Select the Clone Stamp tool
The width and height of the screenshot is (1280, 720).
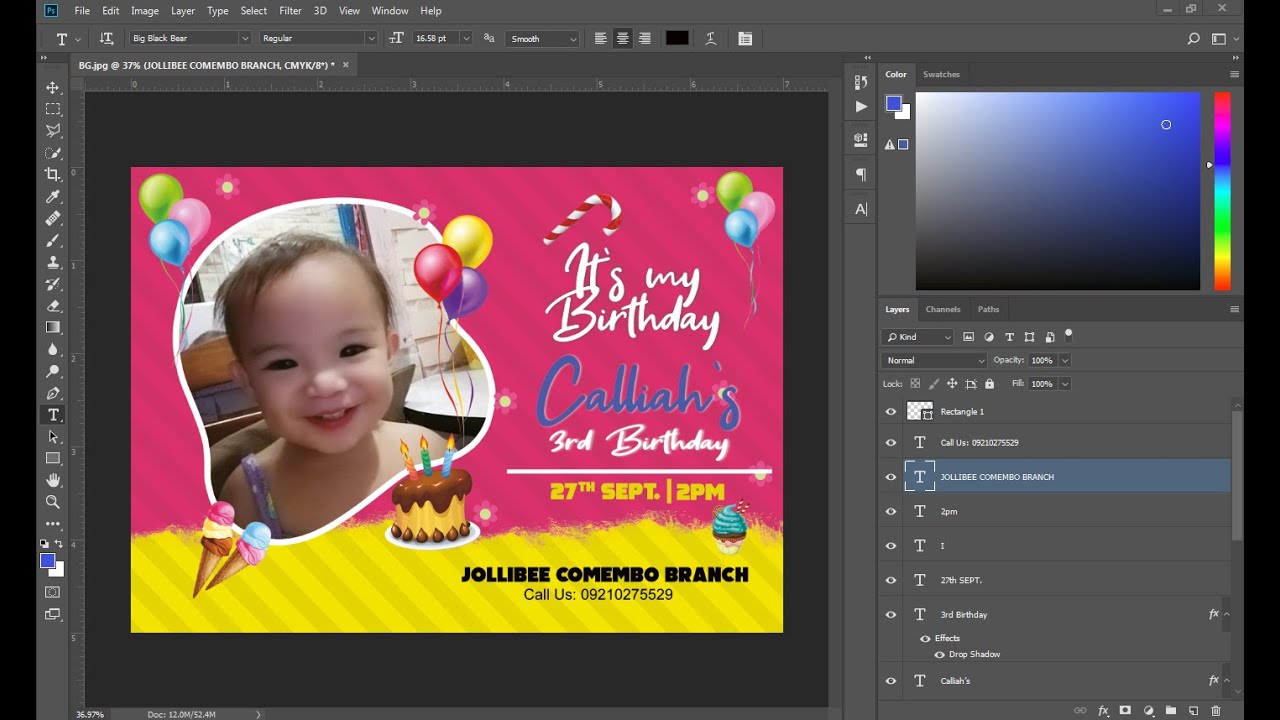53,262
